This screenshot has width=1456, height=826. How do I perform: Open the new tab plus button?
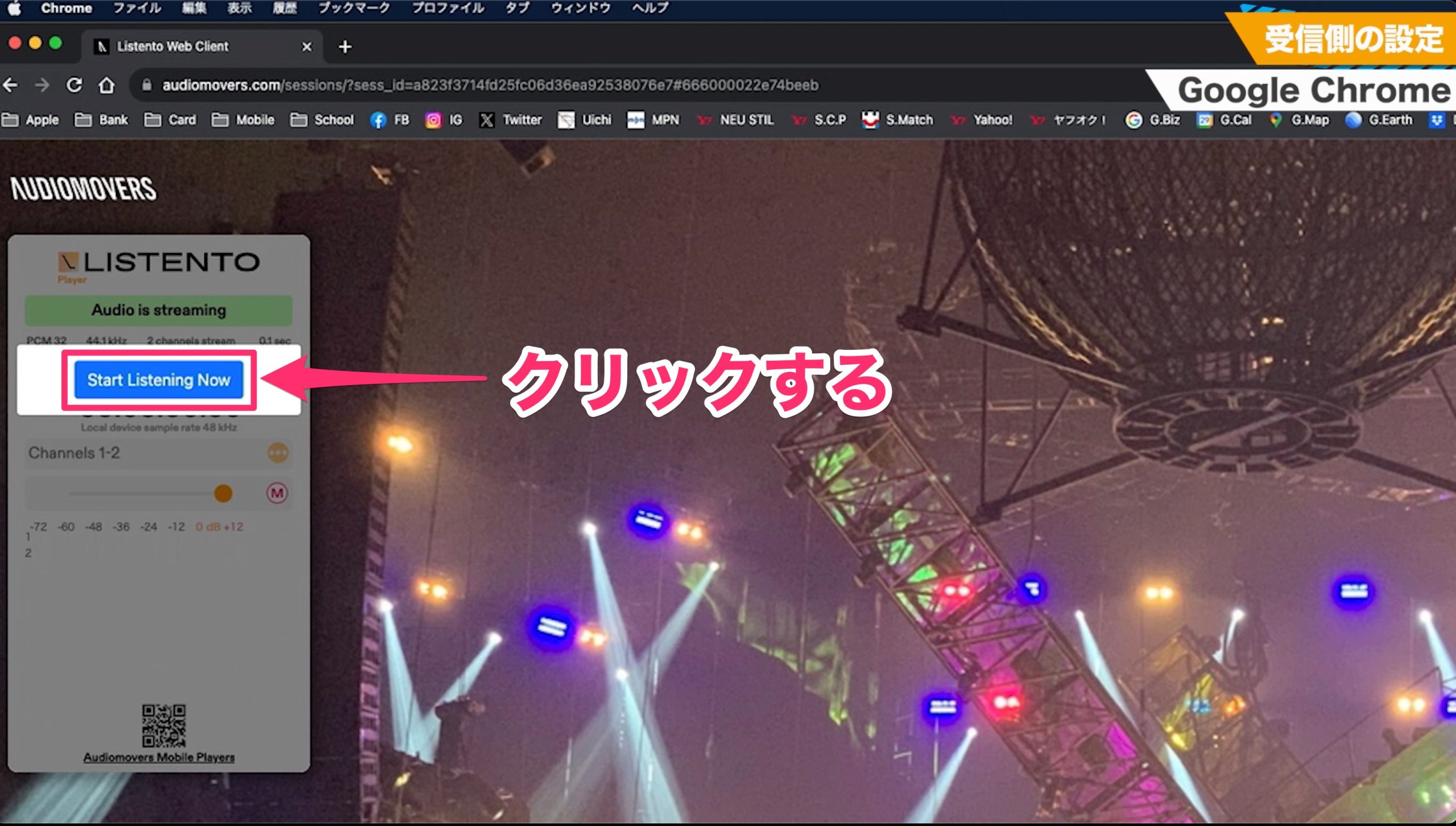click(x=345, y=47)
